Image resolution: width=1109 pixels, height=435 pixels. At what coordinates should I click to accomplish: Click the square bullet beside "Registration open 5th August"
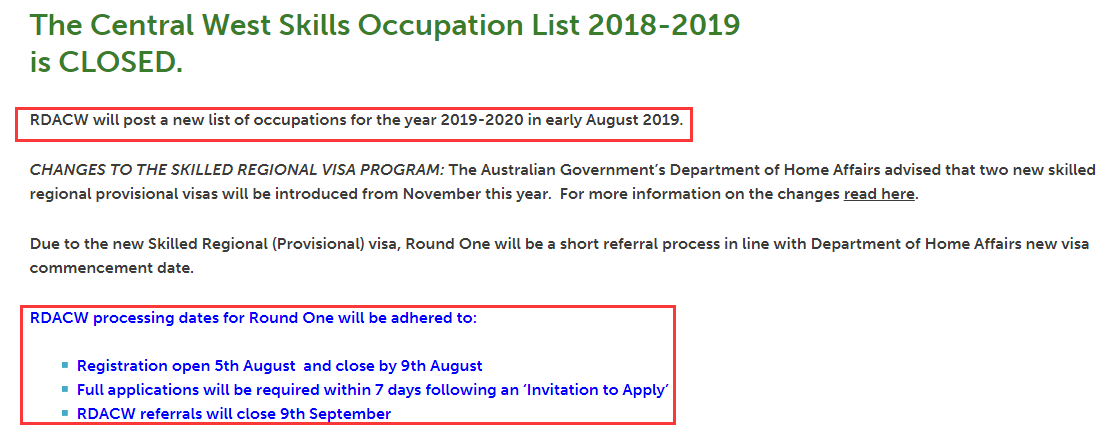[x=65, y=365]
